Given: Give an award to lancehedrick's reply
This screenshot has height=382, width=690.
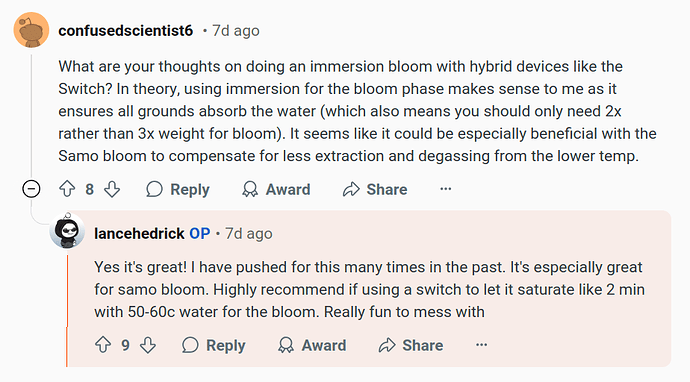Looking at the screenshot, I should (x=312, y=345).
